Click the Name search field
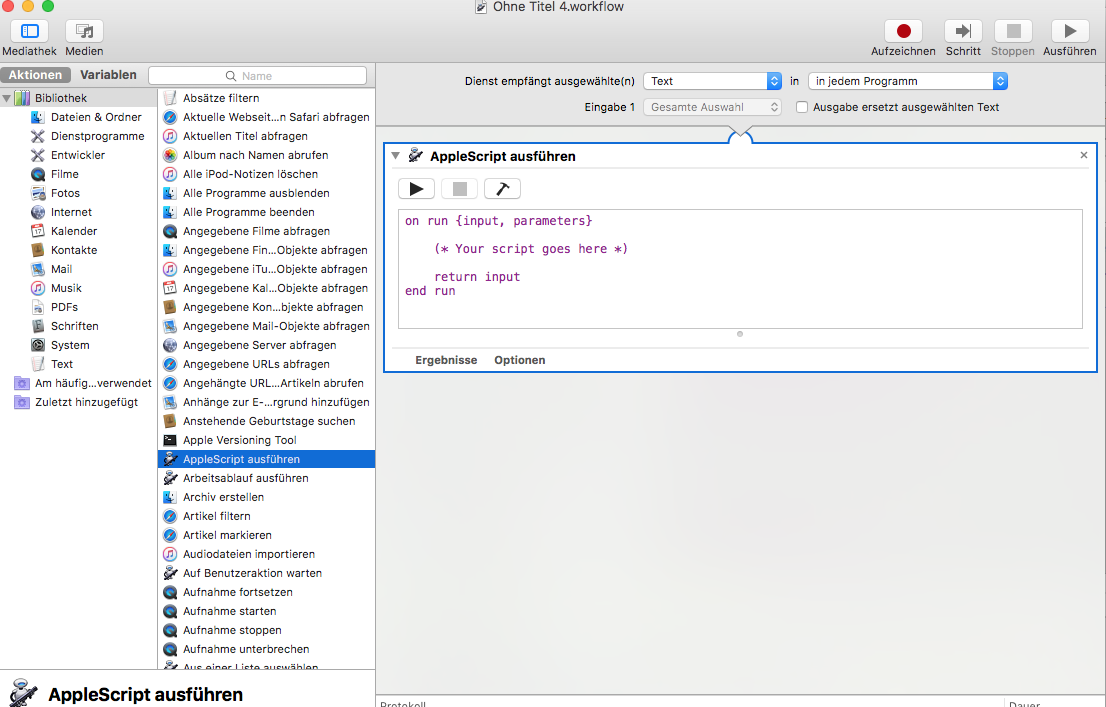Viewport: 1106px width, 707px height. pos(257,76)
